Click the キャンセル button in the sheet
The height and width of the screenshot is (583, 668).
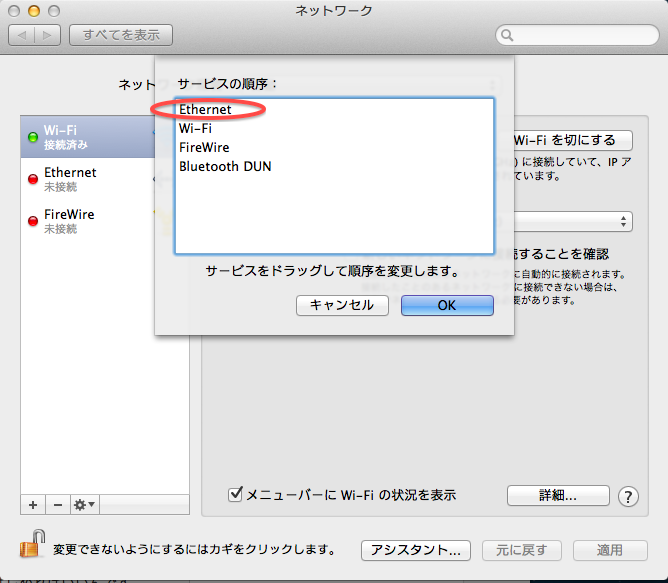pos(342,305)
